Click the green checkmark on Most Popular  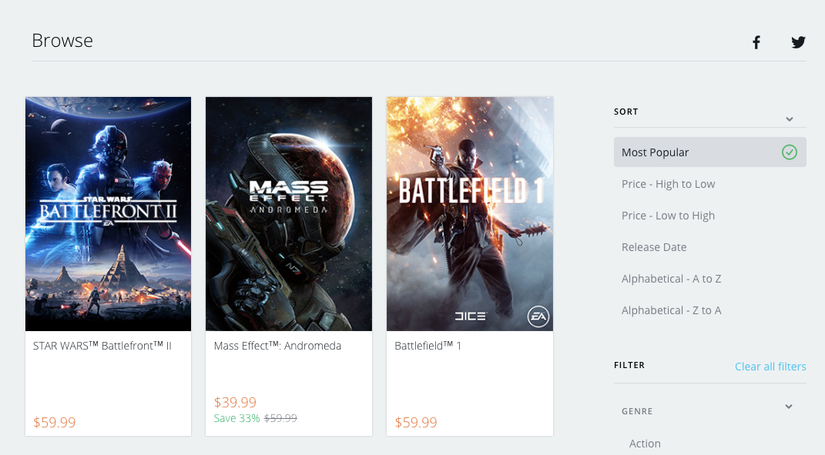tap(789, 152)
